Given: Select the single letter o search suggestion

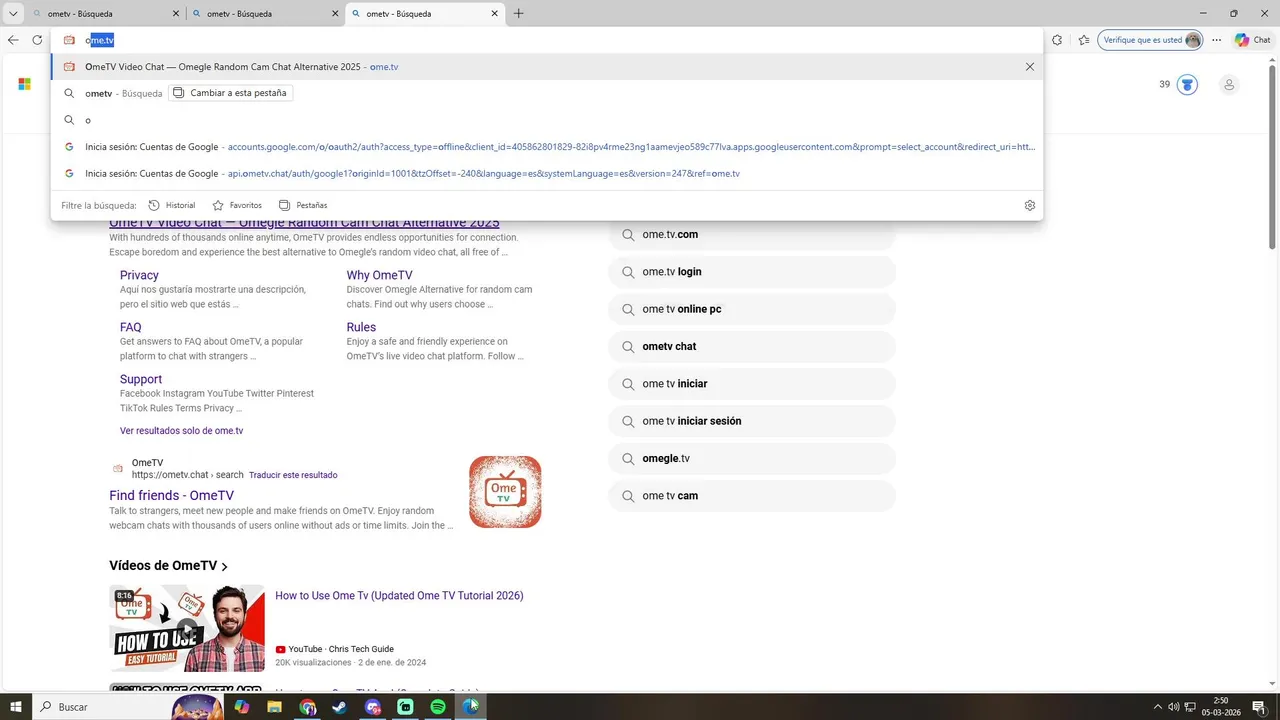Looking at the screenshot, I should (547, 120).
